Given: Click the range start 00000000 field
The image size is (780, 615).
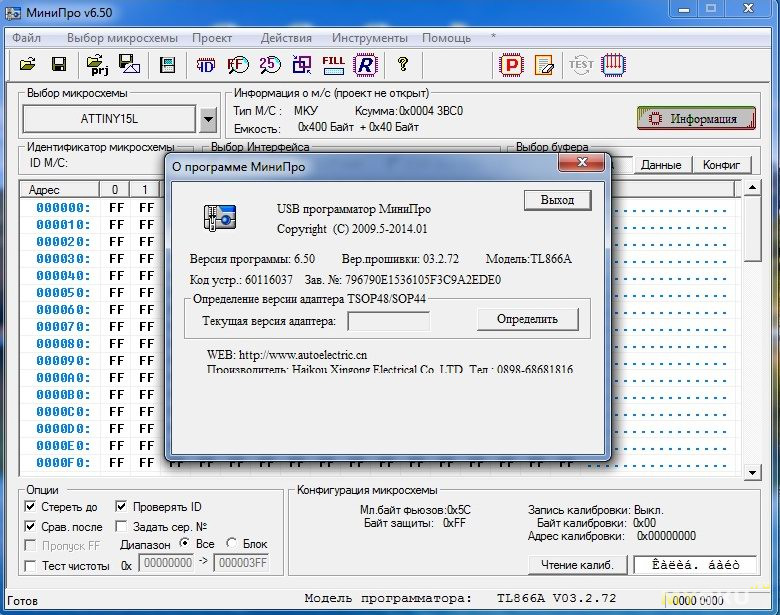Looking at the screenshot, I should (166, 563).
